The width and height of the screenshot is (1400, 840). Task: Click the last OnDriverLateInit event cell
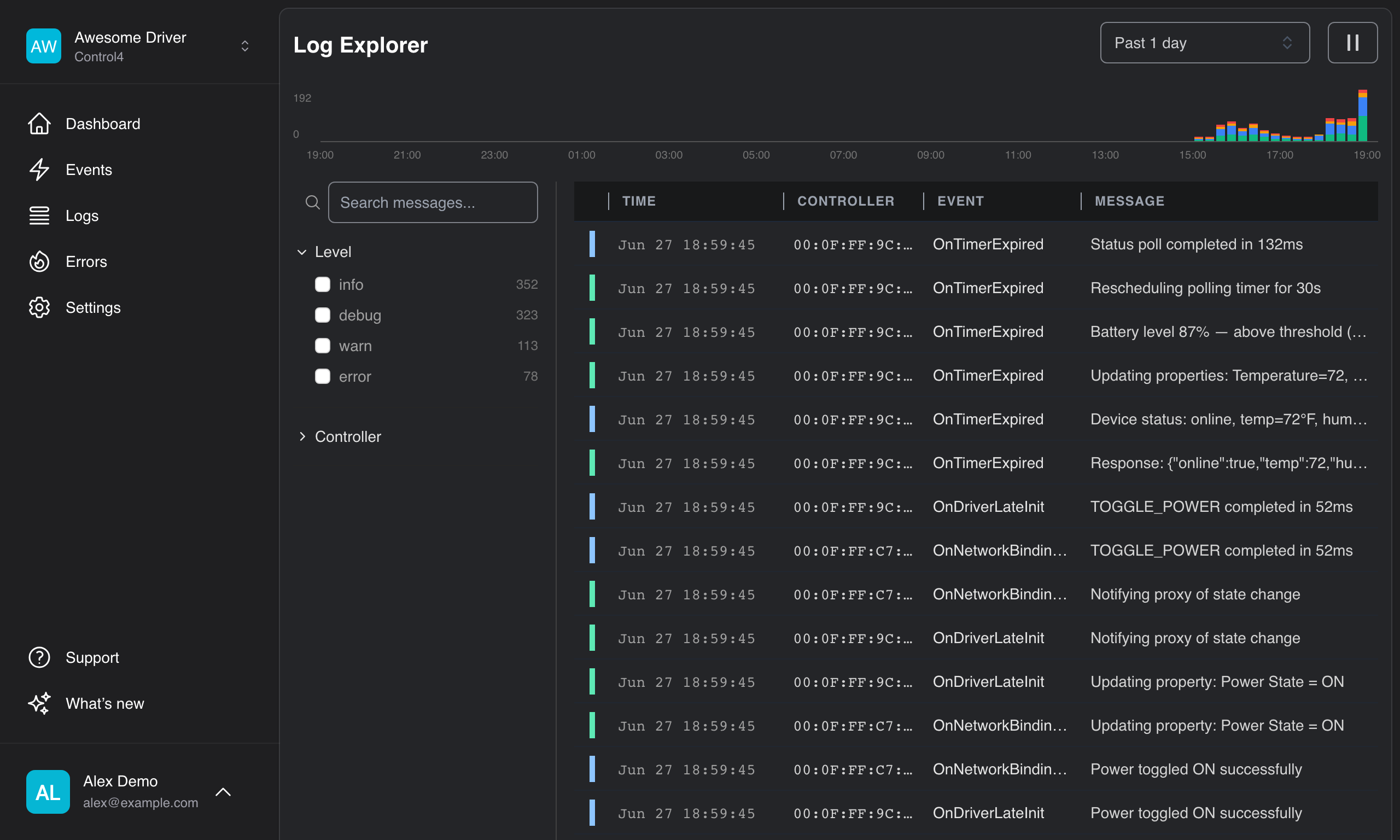pos(988,813)
